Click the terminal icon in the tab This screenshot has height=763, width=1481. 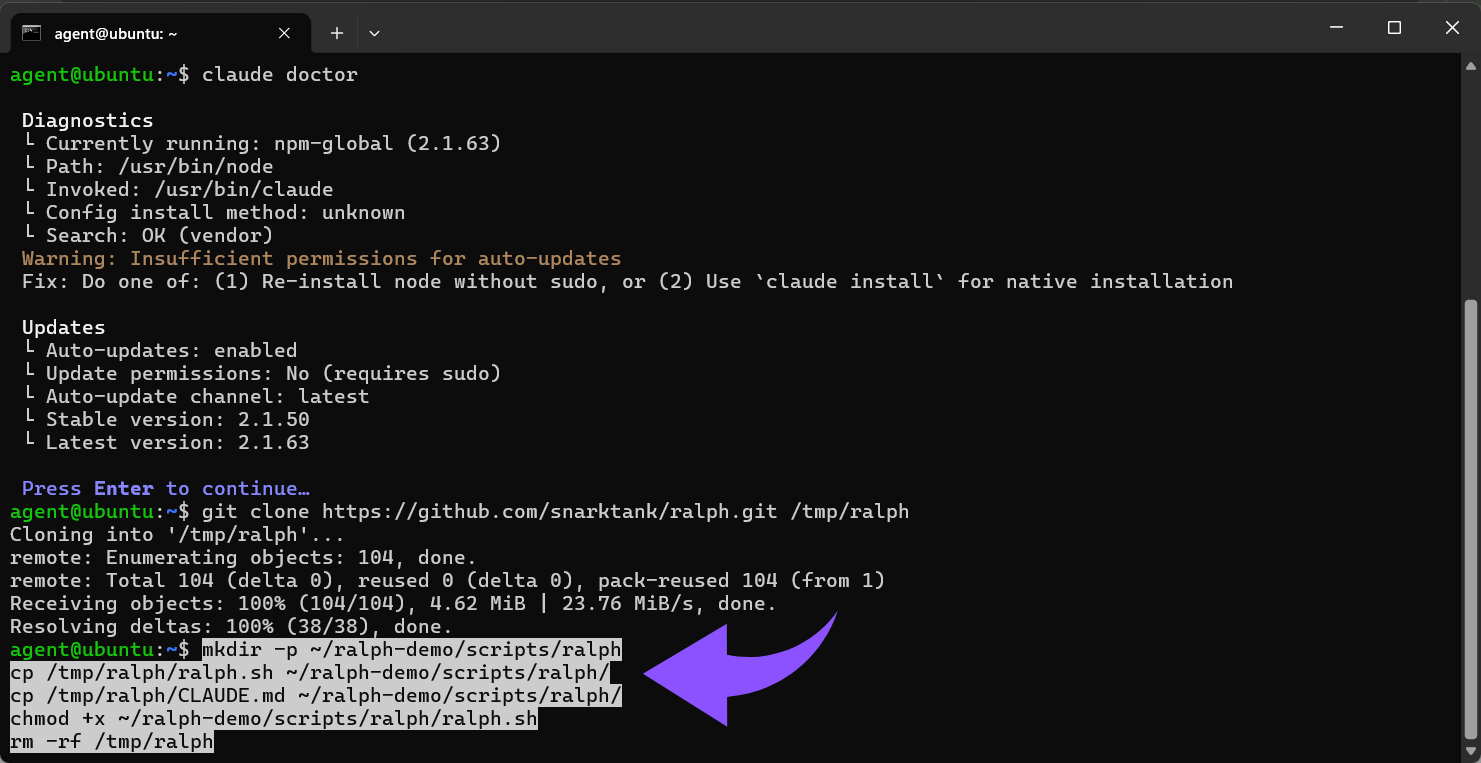[x=32, y=33]
